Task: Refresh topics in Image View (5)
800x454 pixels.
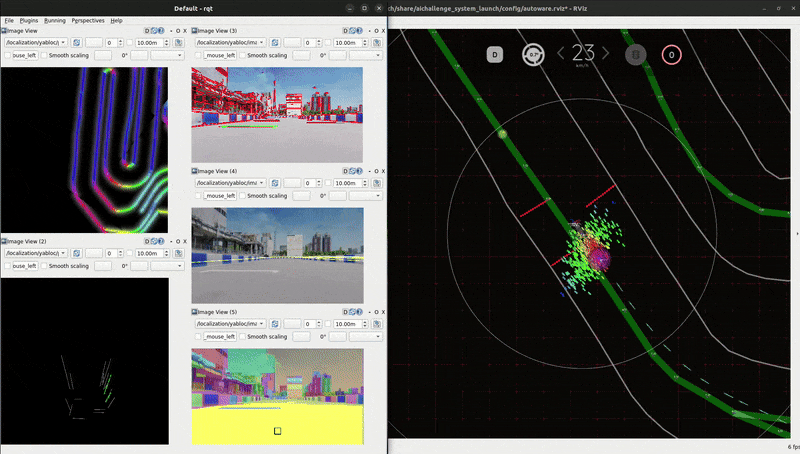Action: point(275,323)
